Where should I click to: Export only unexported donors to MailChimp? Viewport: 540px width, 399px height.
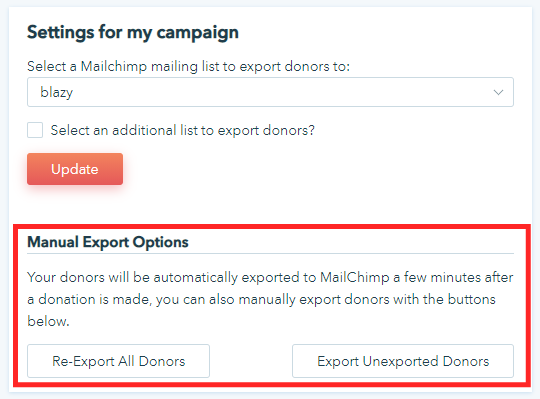coord(403,361)
